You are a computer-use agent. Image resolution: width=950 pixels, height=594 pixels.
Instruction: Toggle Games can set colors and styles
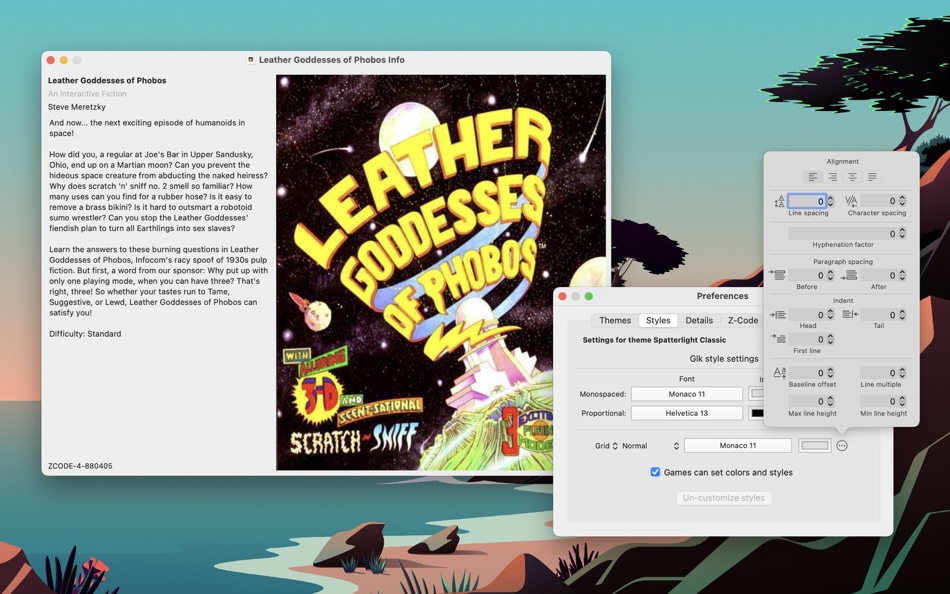point(655,472)
